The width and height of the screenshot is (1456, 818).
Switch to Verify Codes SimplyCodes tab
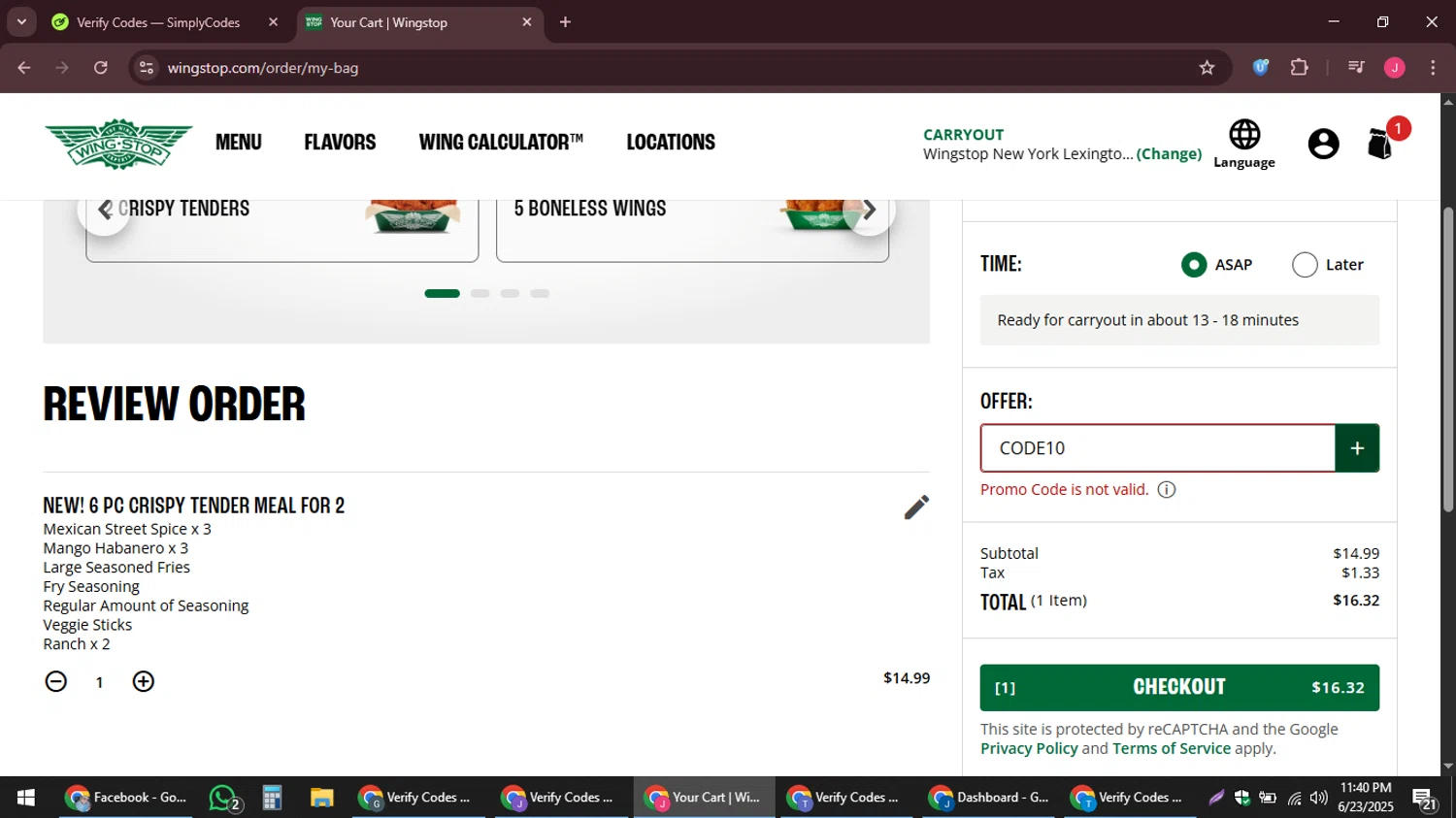157,22
